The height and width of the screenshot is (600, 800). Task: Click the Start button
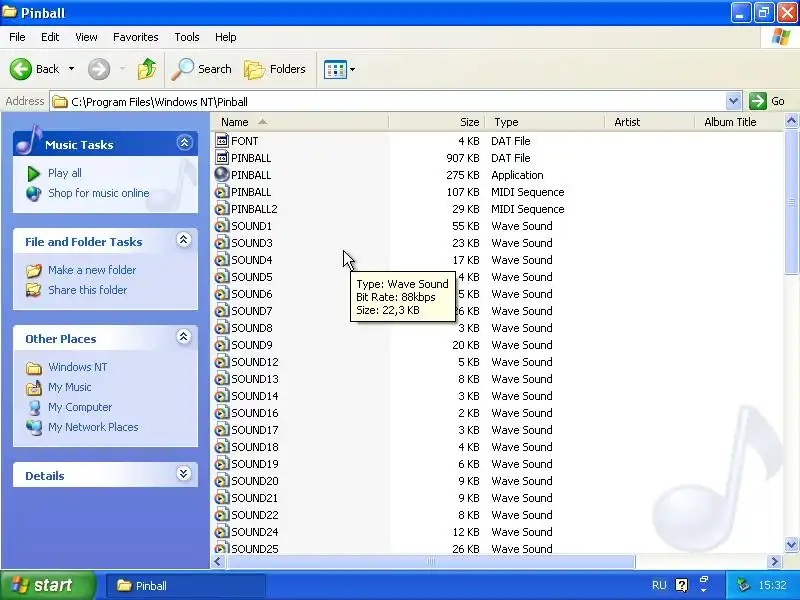tap(48, 585)
